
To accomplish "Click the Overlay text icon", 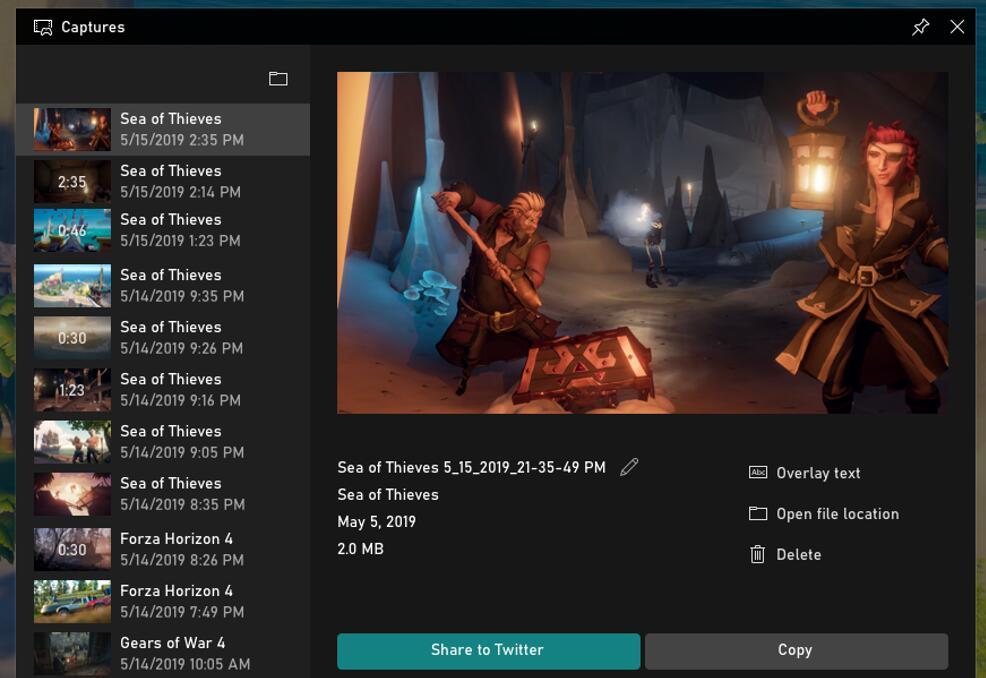I will pos(758,472).
